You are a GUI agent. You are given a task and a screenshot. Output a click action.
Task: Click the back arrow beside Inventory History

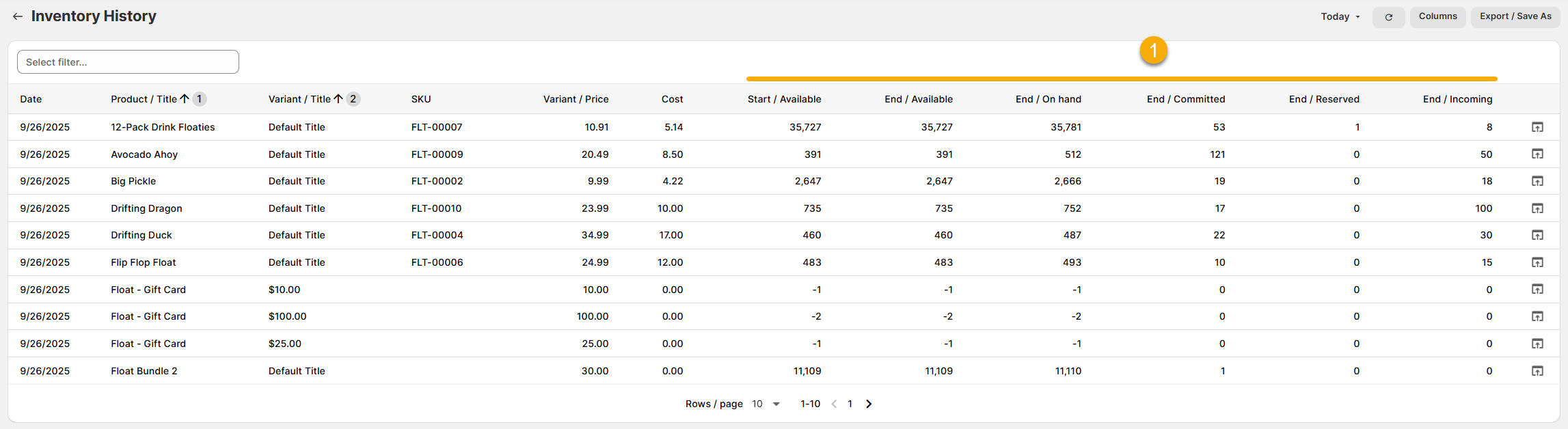[18, 16]
